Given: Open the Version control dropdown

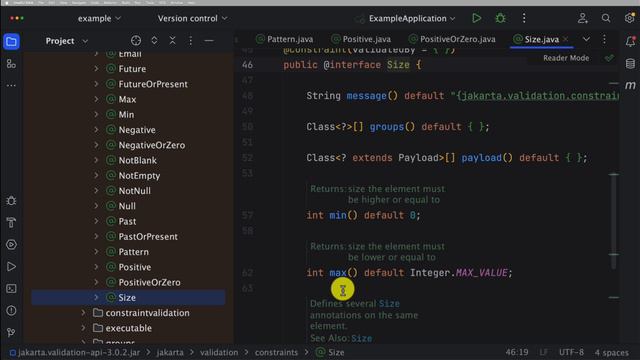Looking at the screenshot, I should click(192, 18).
